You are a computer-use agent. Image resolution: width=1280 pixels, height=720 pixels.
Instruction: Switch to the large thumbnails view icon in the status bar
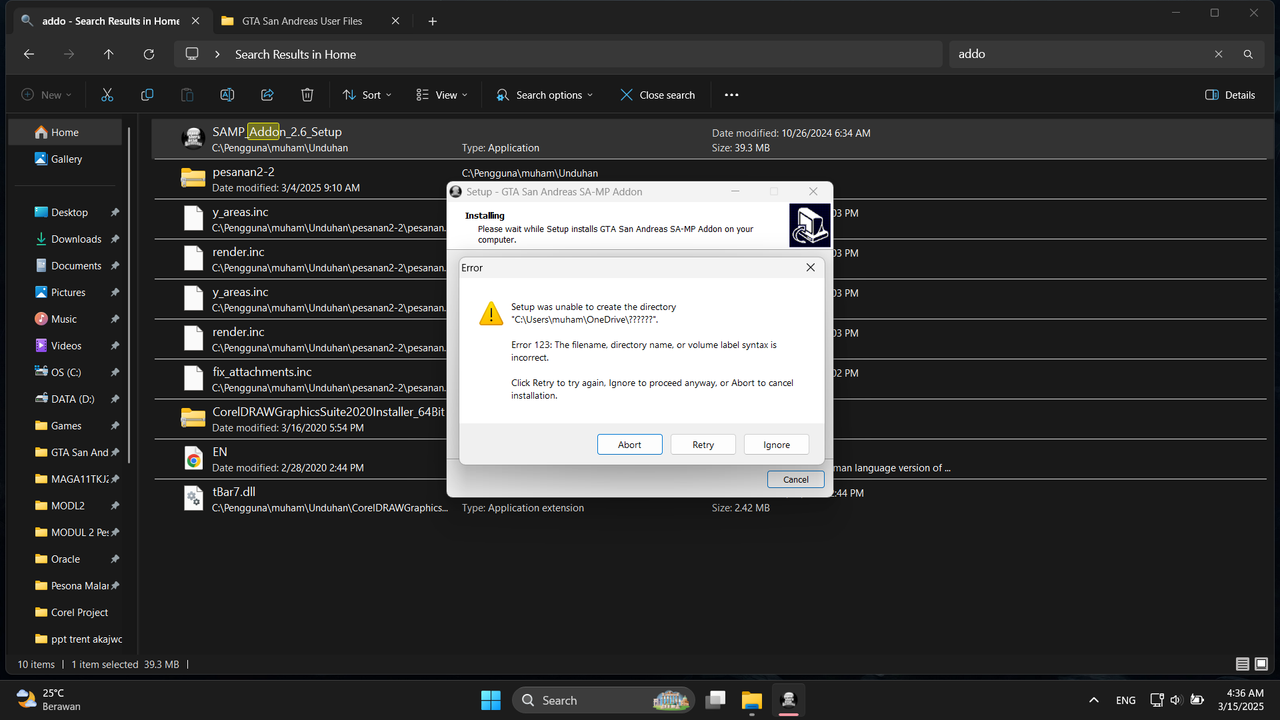click(1262, 664)
